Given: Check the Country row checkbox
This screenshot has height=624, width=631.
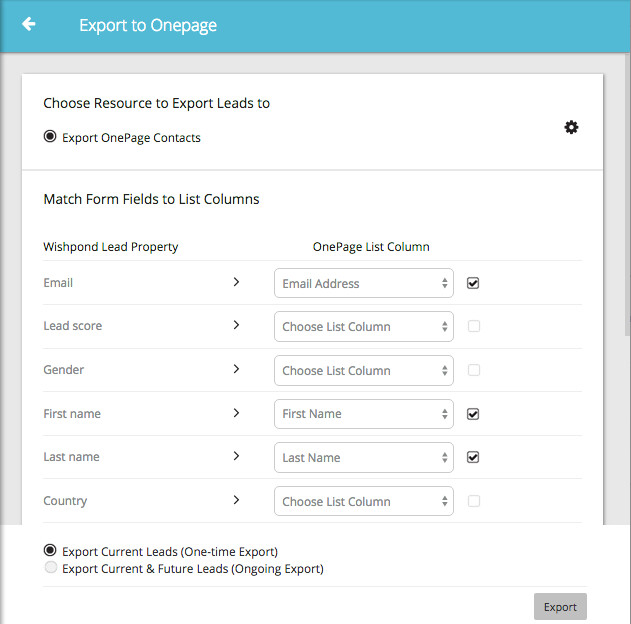Looking at the screenshot, I should (474, 501).
